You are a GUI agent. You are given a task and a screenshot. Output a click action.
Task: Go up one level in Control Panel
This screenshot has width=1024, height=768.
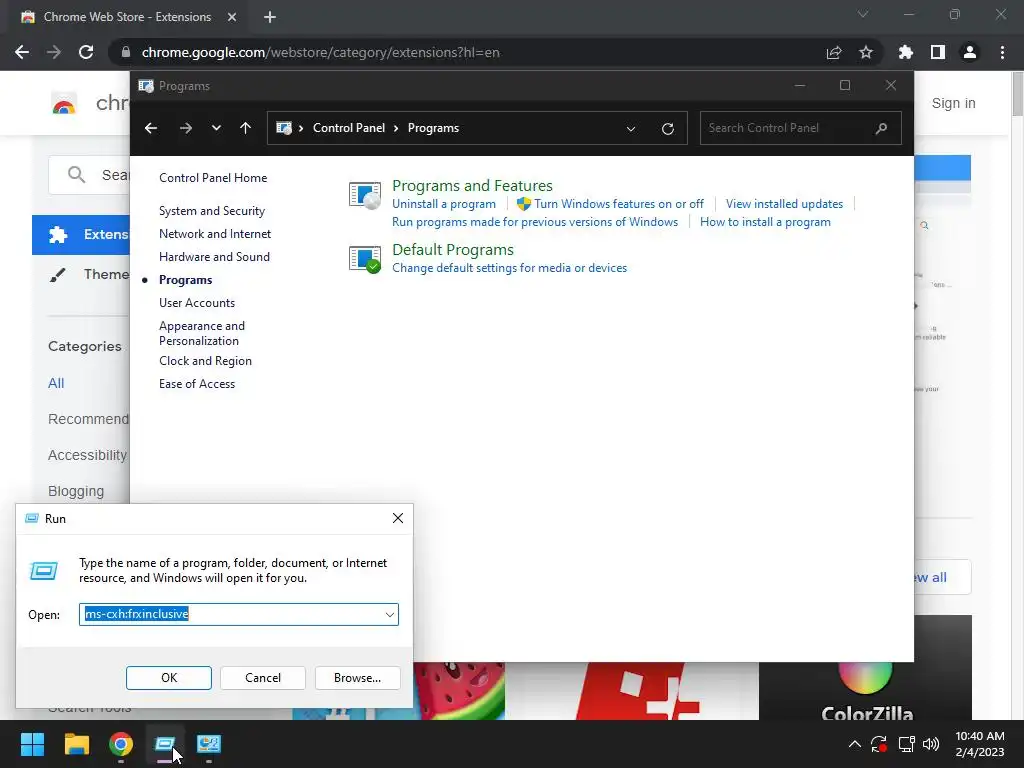246,128
